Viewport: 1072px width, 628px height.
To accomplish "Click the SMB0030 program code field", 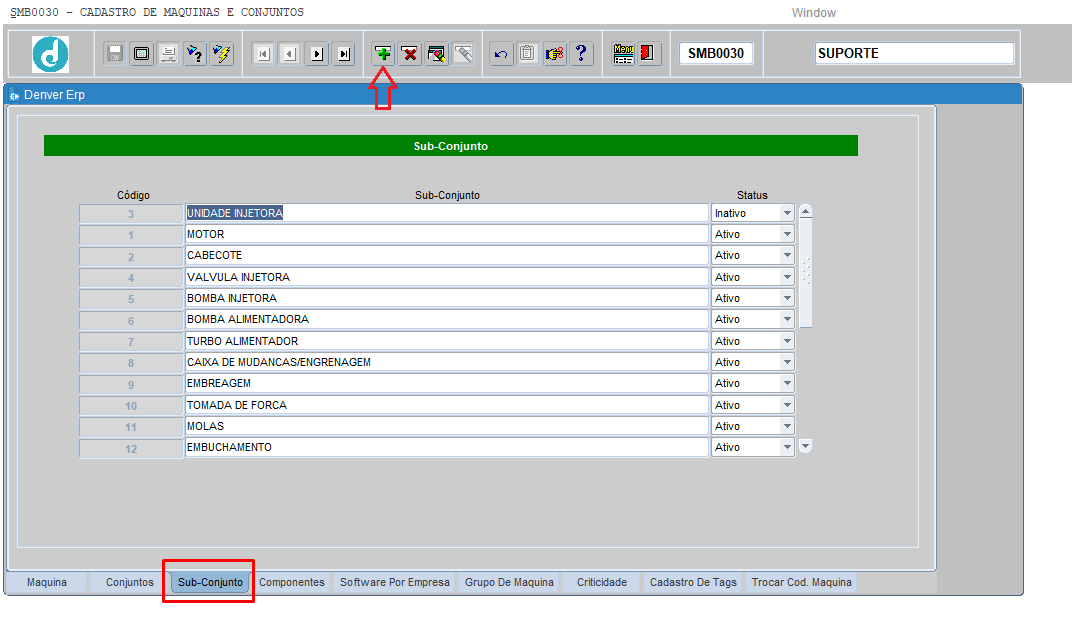I will tap(716, 53).
